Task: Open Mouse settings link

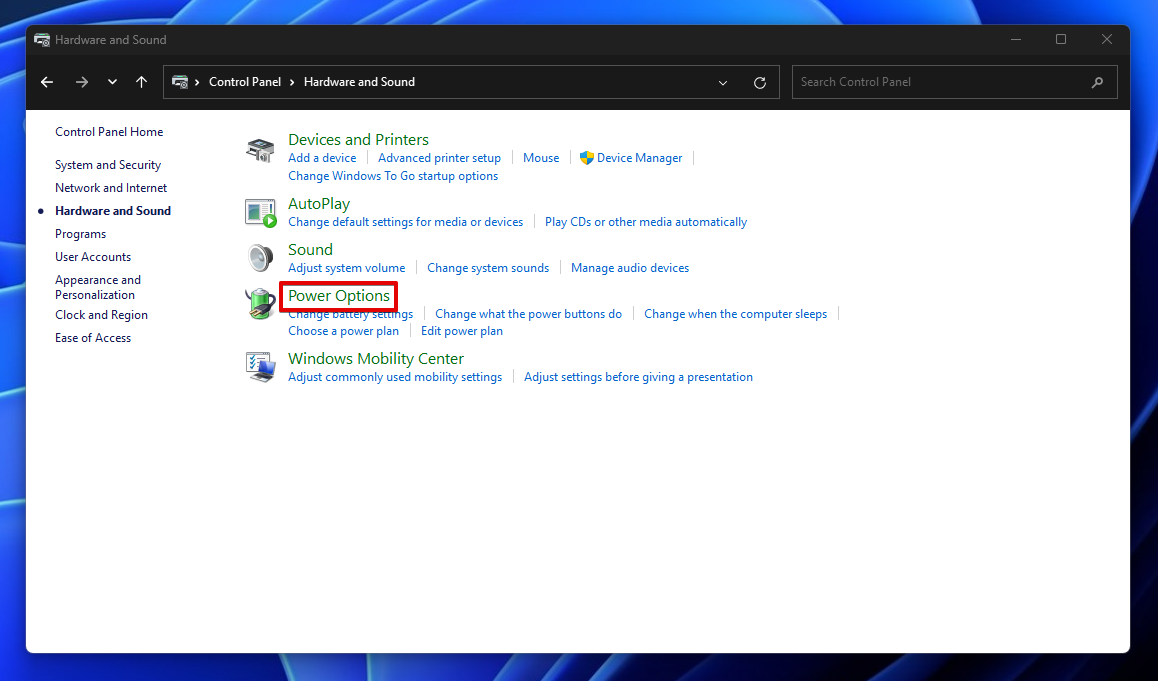Action: pyautogui.click(x=541, y=158)
